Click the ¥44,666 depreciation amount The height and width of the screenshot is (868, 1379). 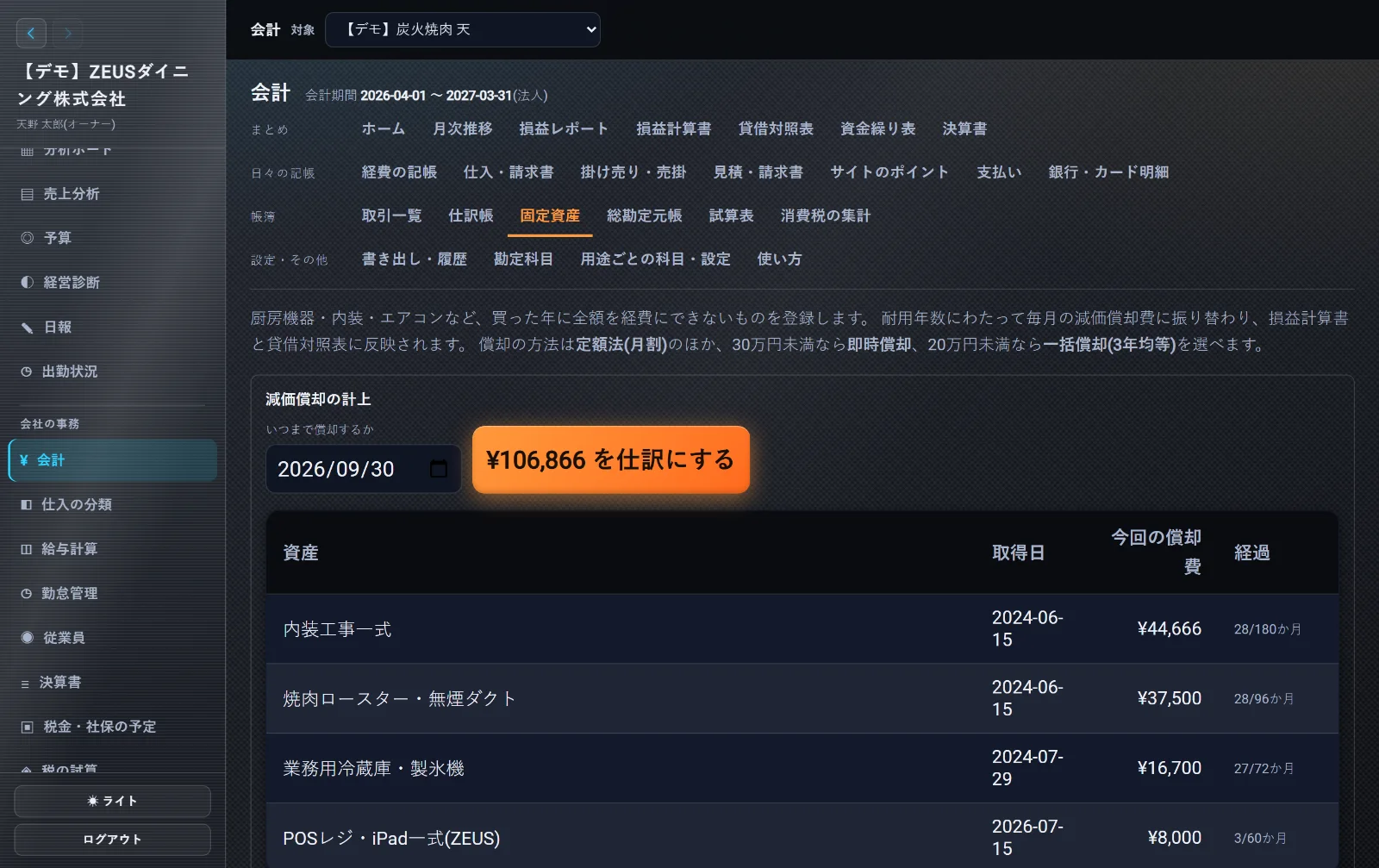[x=1169, y=629]
